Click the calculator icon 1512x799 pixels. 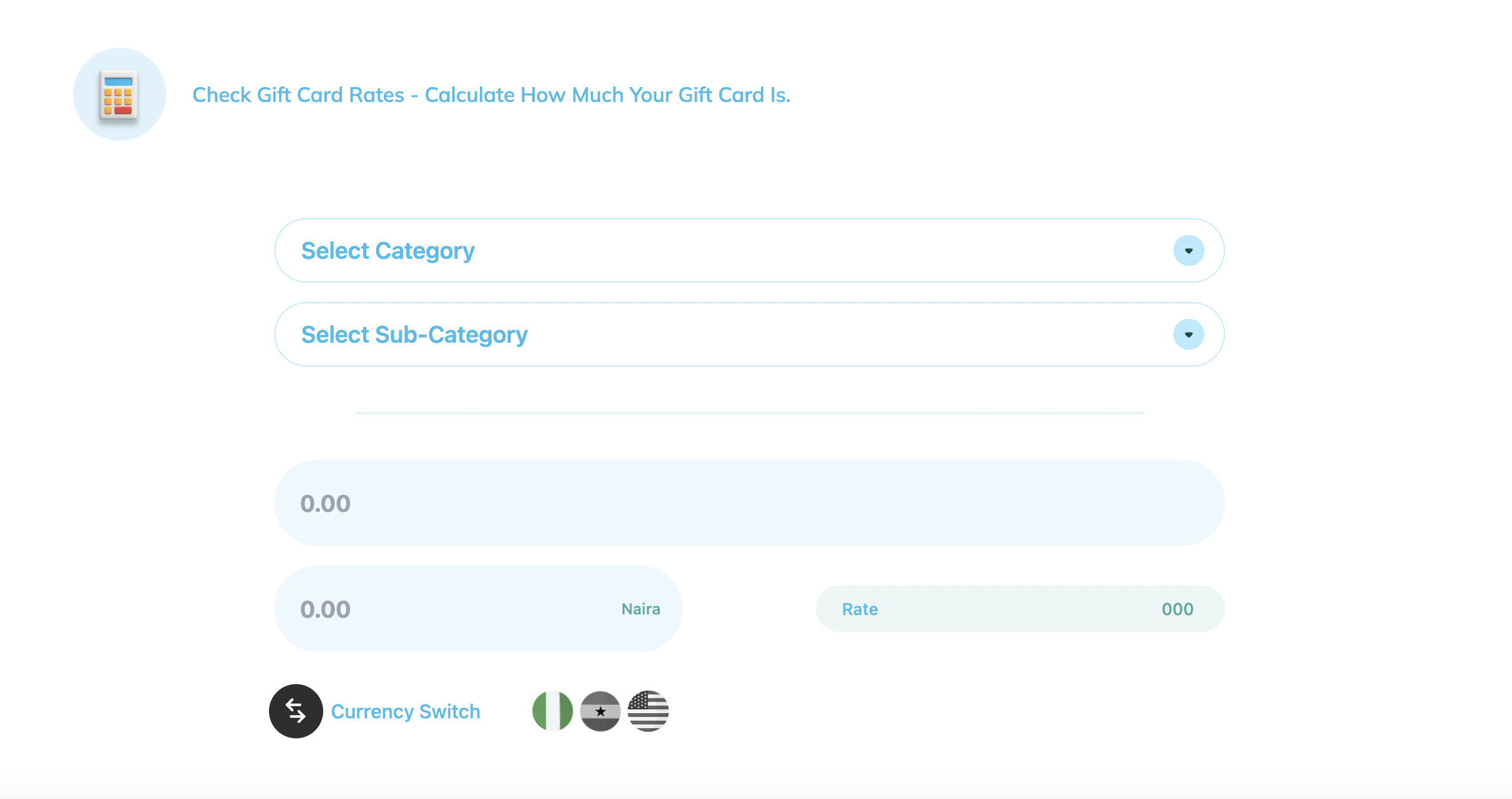[x=119, y=94]
